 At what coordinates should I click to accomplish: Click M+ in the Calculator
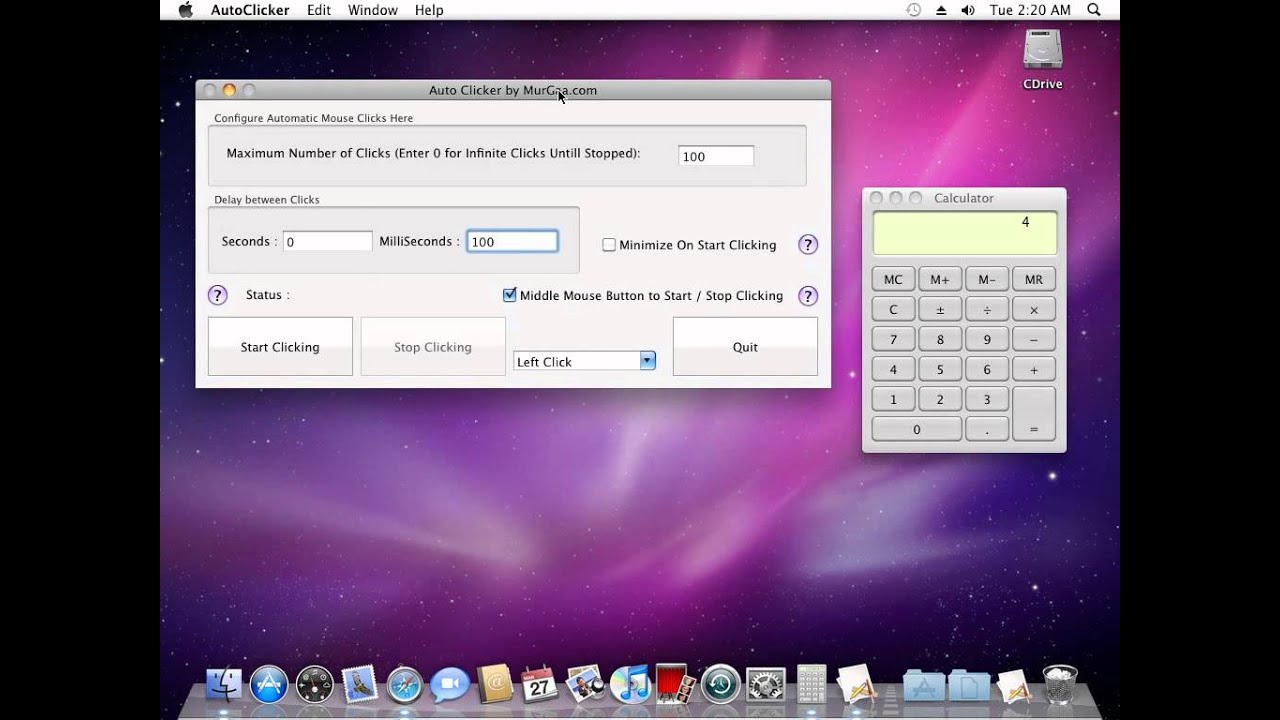[940, 280]
